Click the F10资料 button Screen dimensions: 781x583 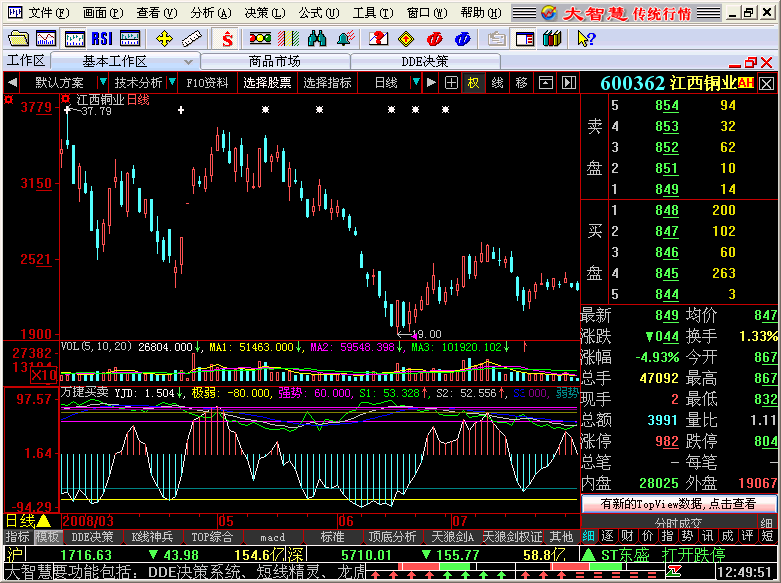point(207,83)
